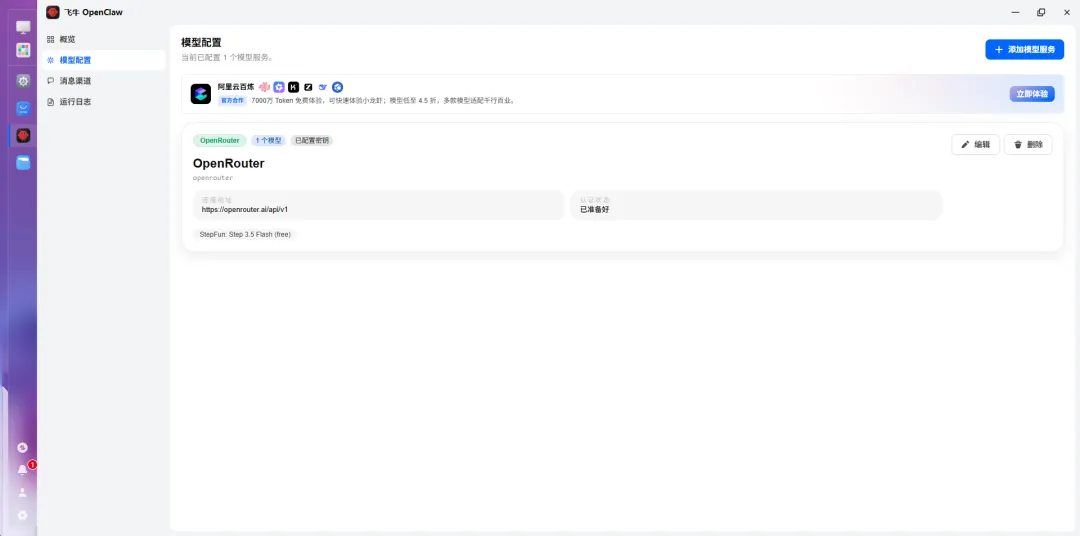
Task: Click the blue circular model icon in the banner
Action: (x=338, y=87)
